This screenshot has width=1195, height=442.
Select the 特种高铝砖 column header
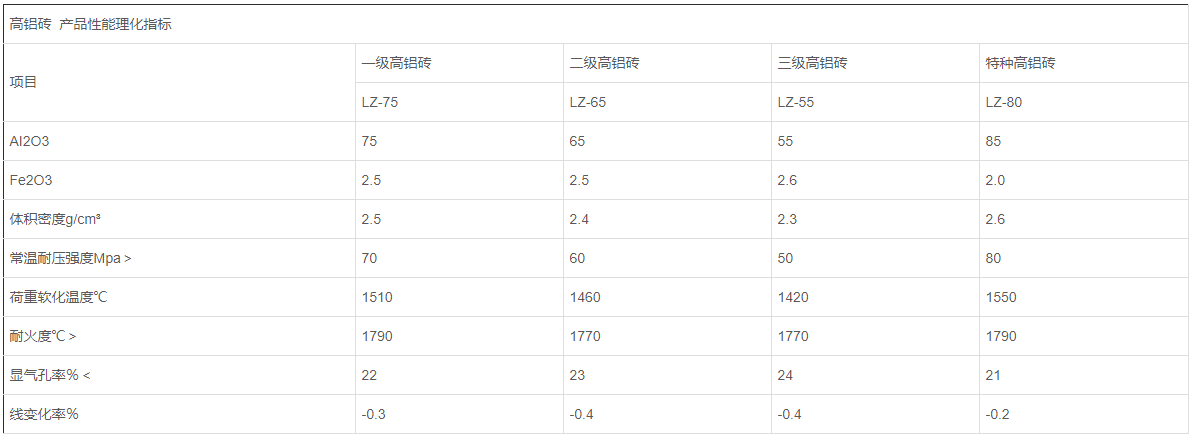pyautogui.click(x=1020, y=63)
